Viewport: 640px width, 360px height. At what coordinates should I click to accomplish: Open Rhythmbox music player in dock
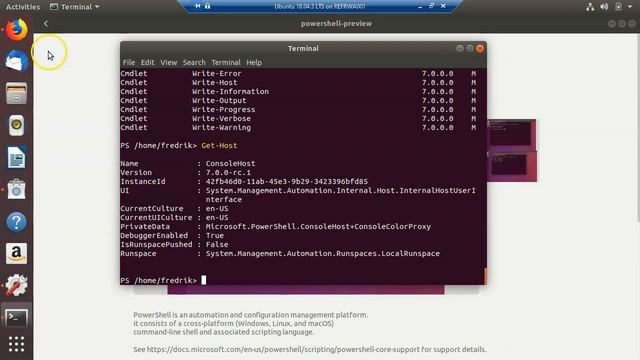[x=16, y=125]
